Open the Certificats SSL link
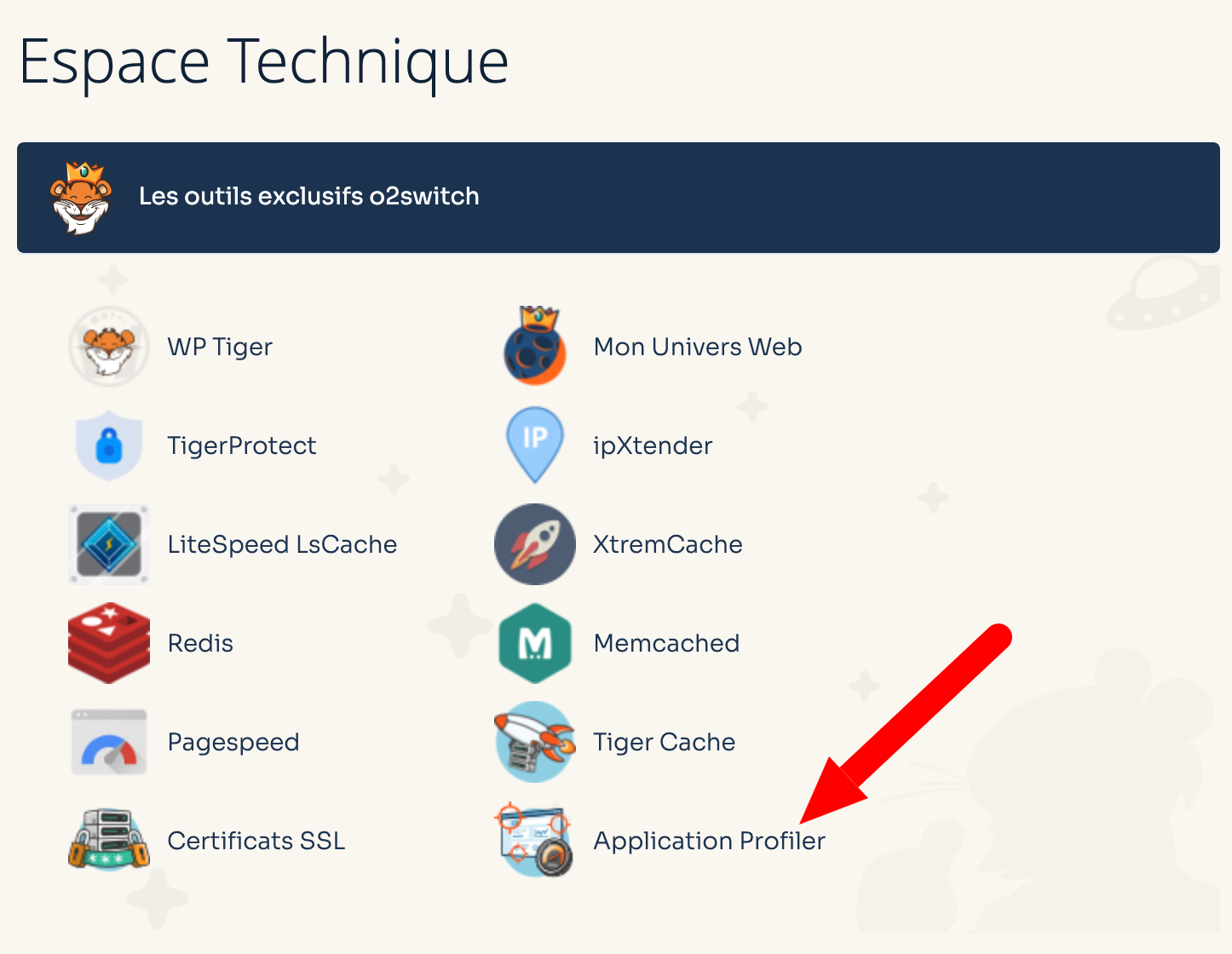The height and width of the screenshot is (954, 1232). tap(256, 841)
